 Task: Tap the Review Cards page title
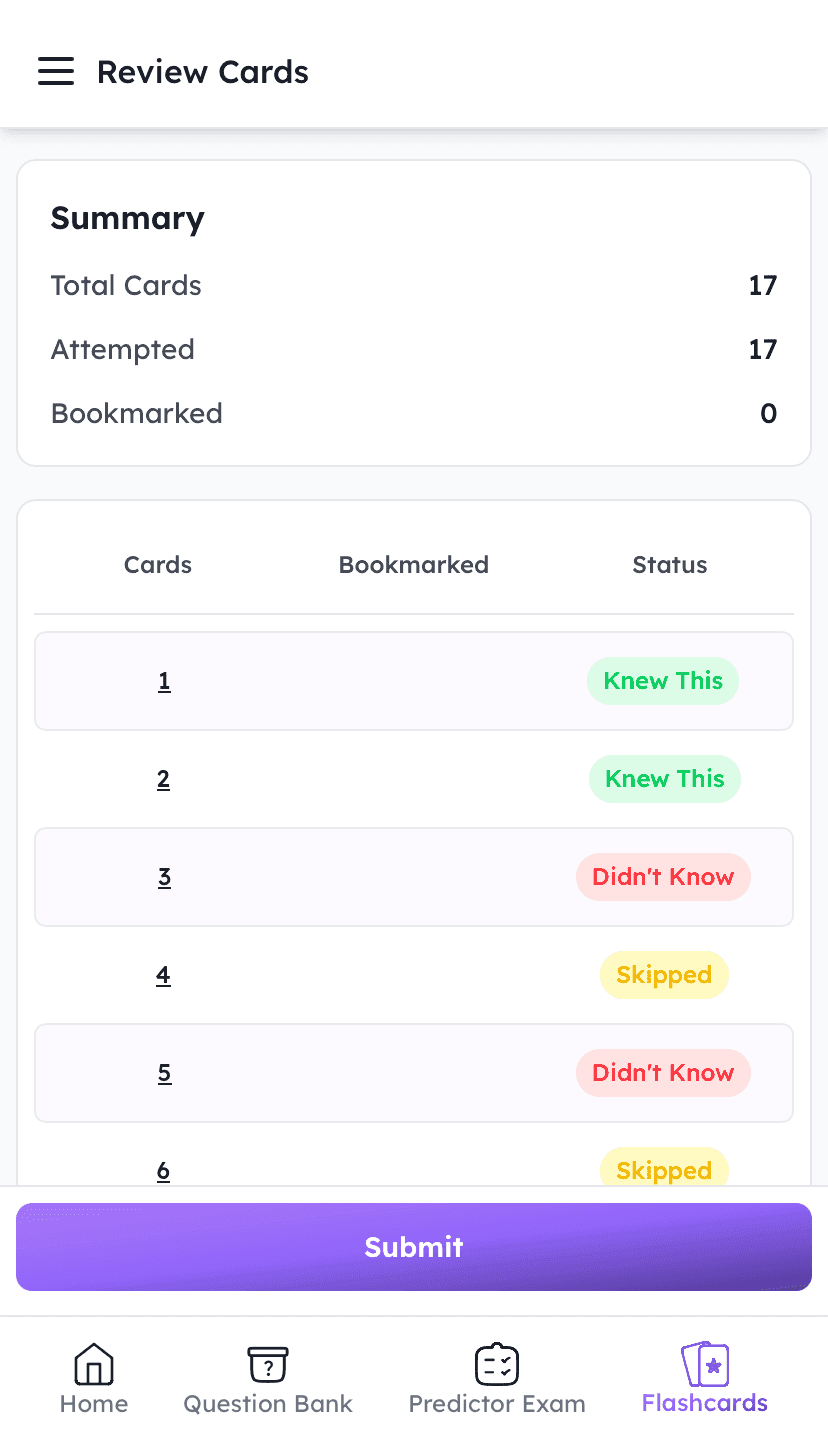coord(202,71)
